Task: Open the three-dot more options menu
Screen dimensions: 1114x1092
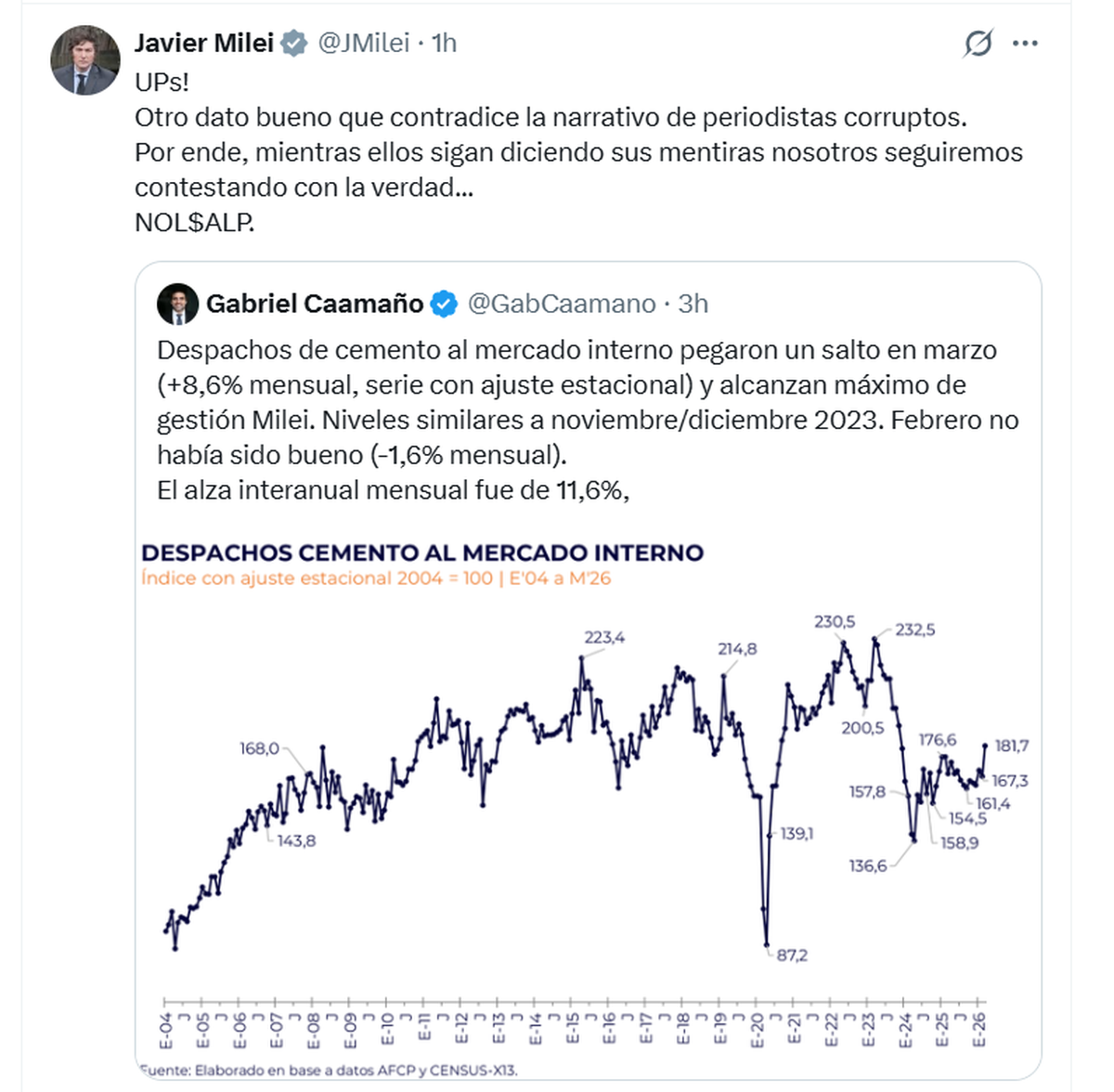Action: point(1025,44)
